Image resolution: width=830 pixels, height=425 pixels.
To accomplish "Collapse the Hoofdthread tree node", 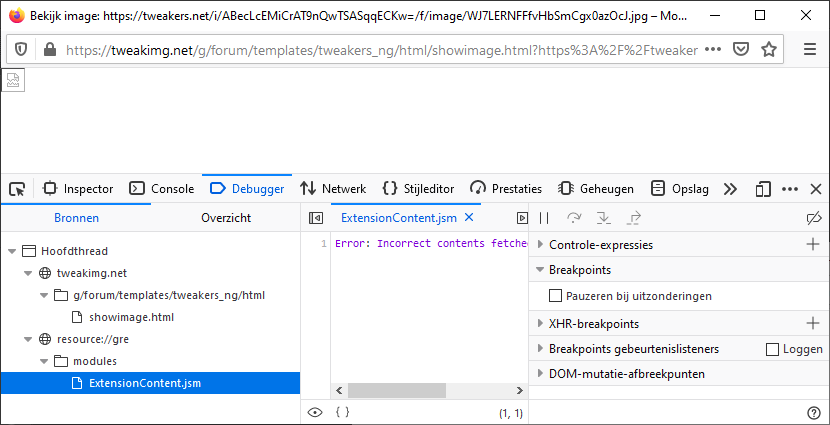I will tap(12, 251).
